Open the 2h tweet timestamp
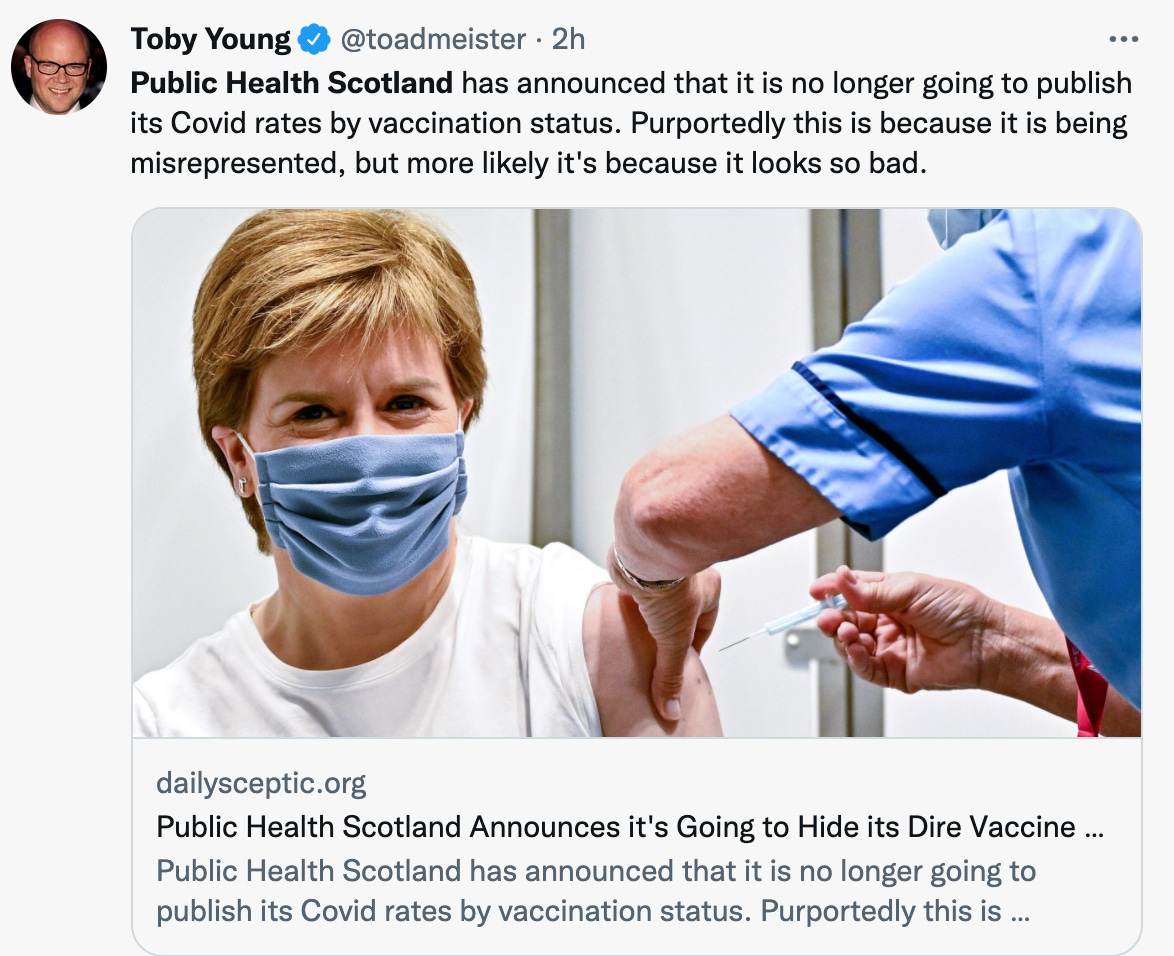The height and width of the screenshot is (956, 1174). 568,39
